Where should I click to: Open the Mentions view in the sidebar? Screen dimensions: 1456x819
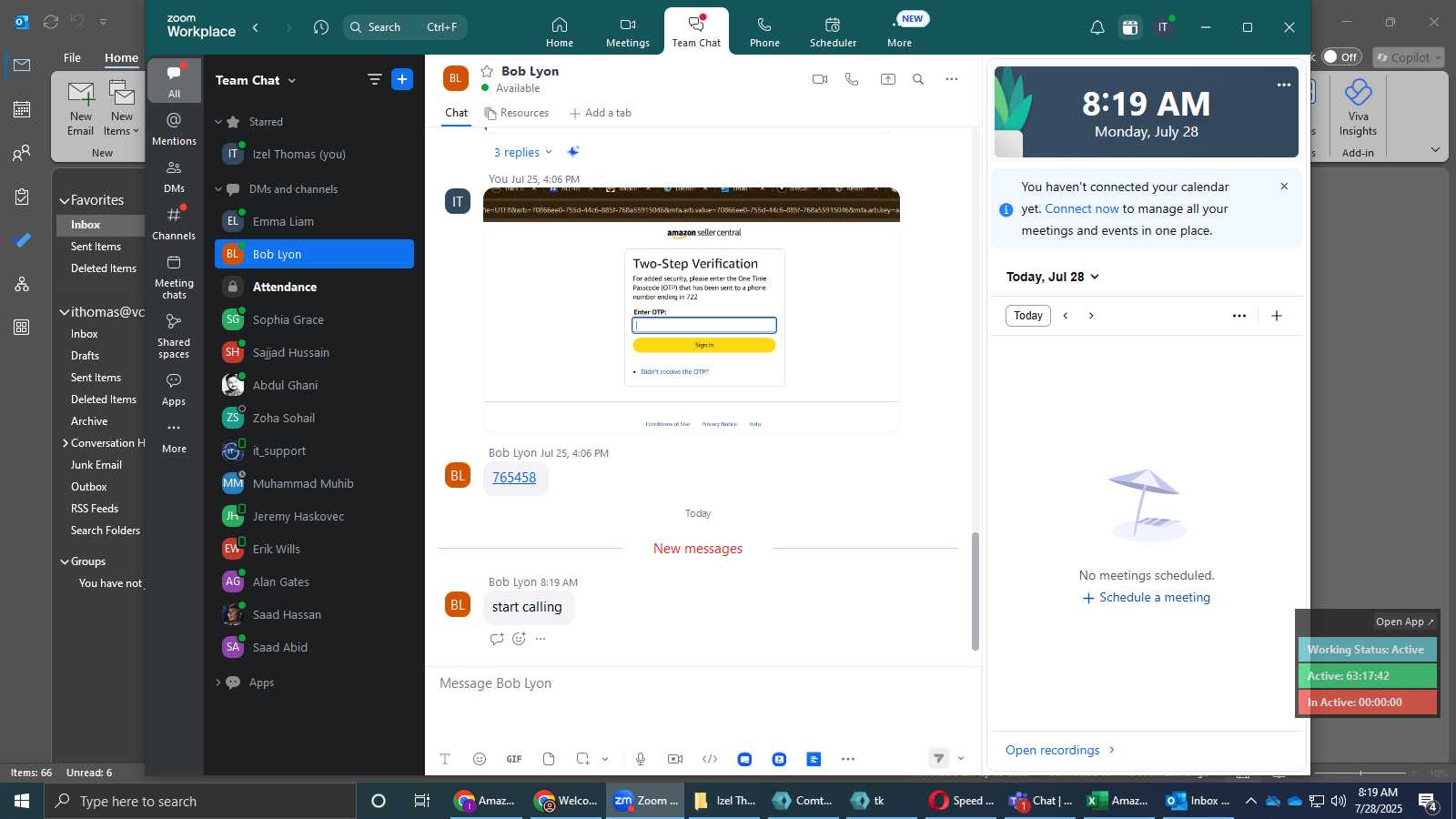tap(174, 129)
